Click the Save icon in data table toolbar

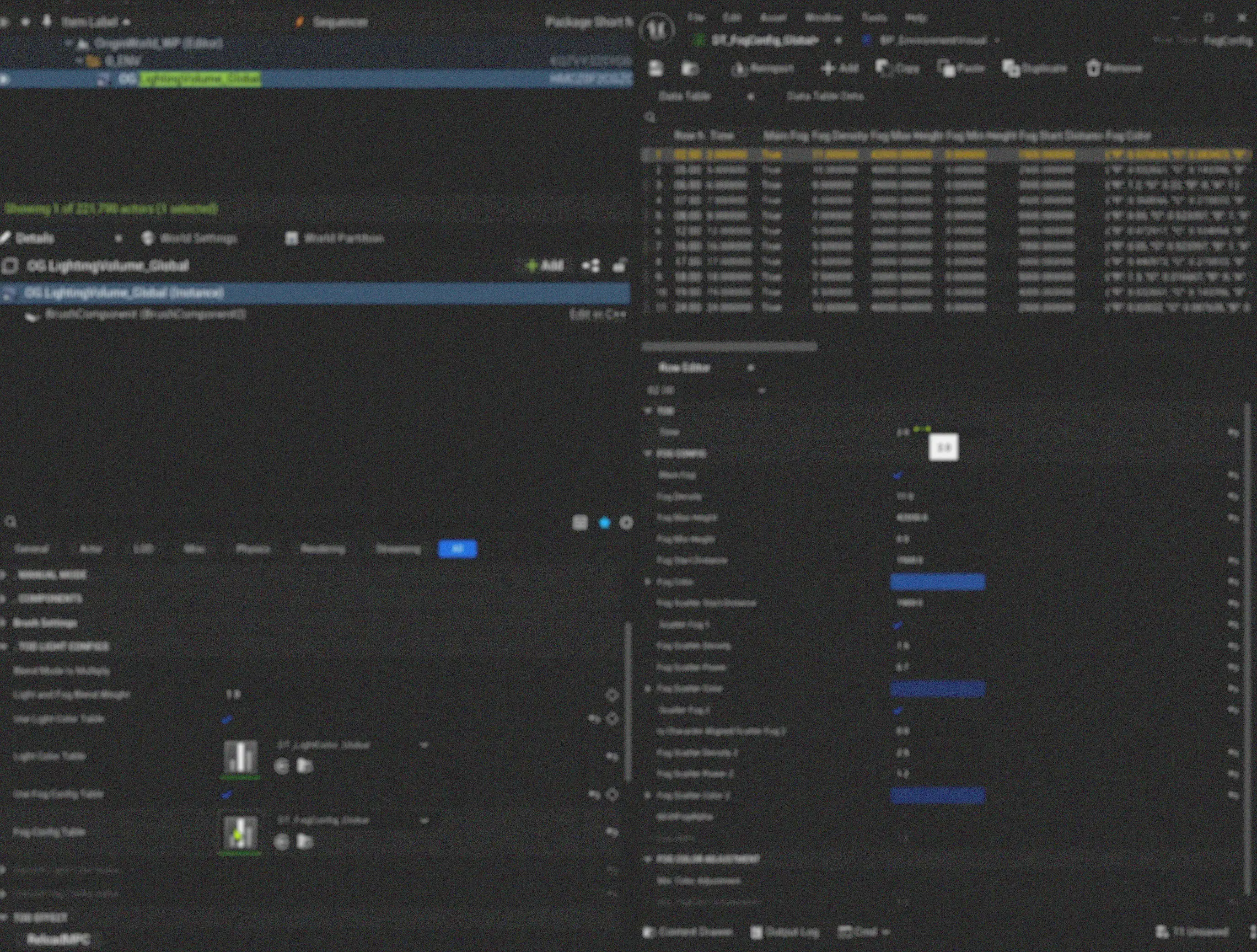tap(656, 68)
